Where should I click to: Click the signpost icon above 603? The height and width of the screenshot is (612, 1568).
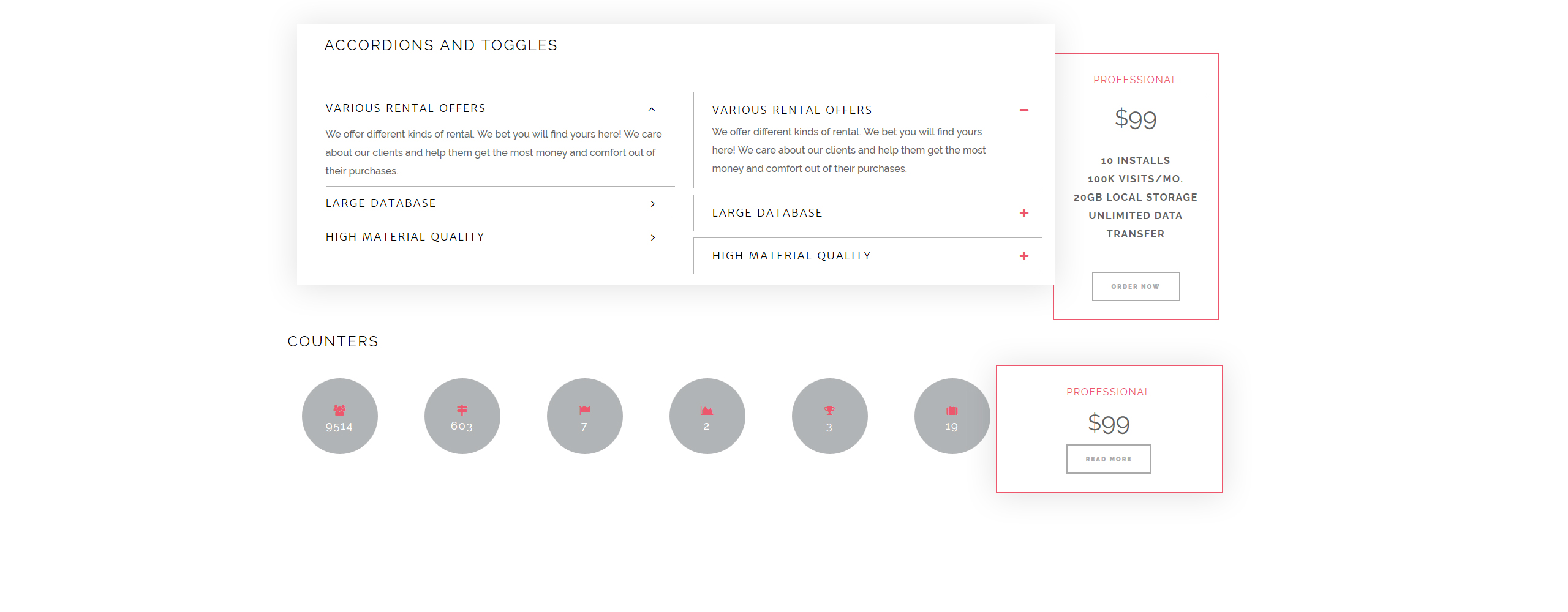click(x=462, y=410)
